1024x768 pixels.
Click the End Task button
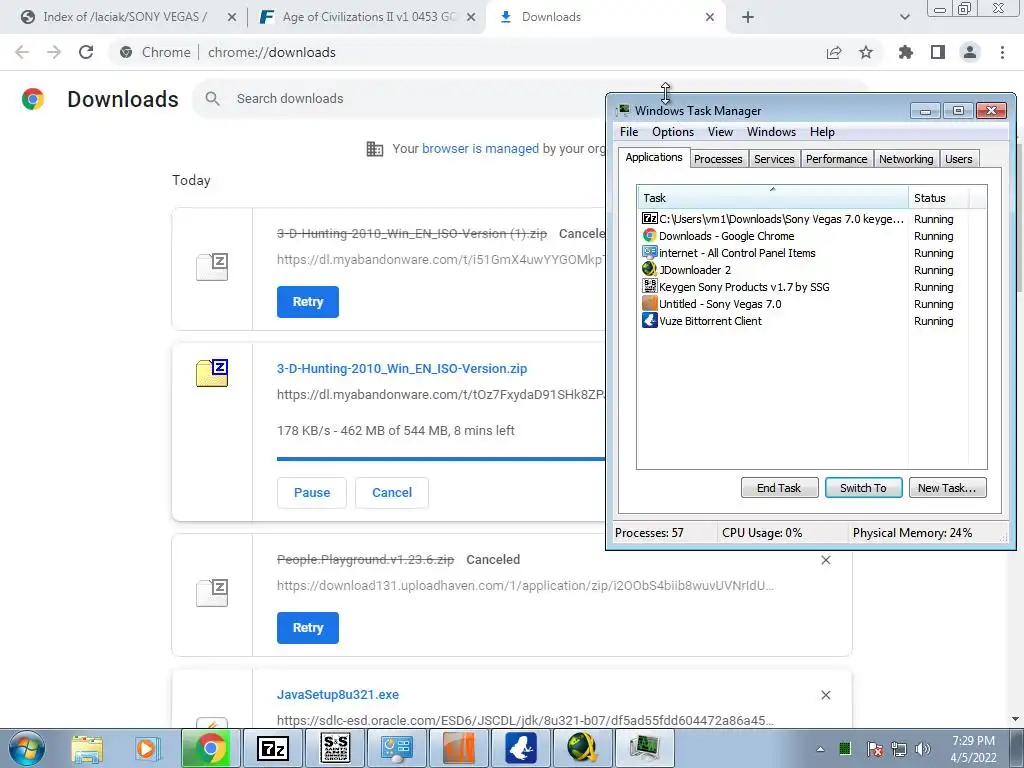[779, 488]
